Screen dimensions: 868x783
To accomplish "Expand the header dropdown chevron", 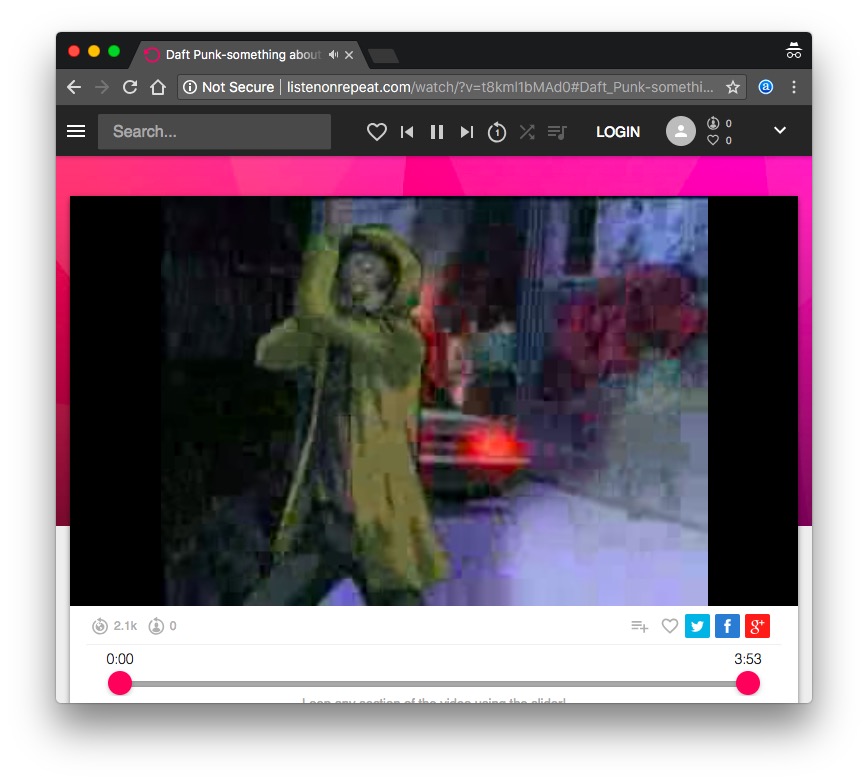I will pos(779,130).
